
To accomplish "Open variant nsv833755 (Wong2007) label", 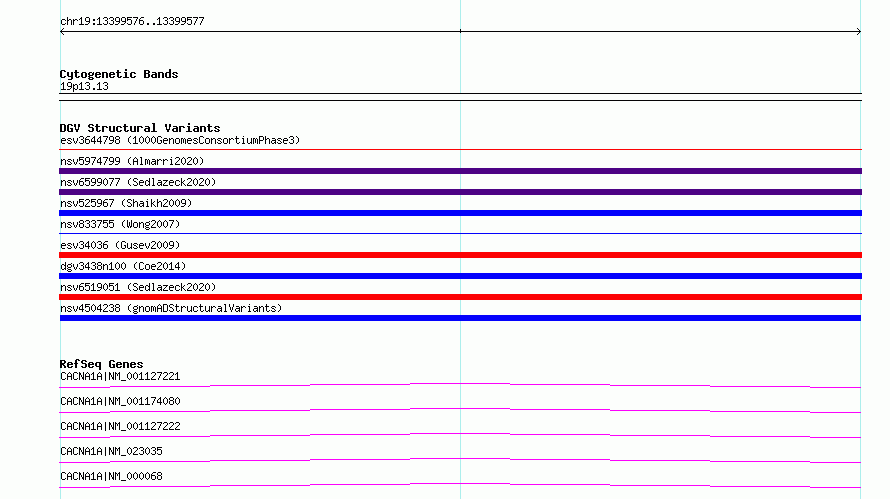I will click(120, 224).
